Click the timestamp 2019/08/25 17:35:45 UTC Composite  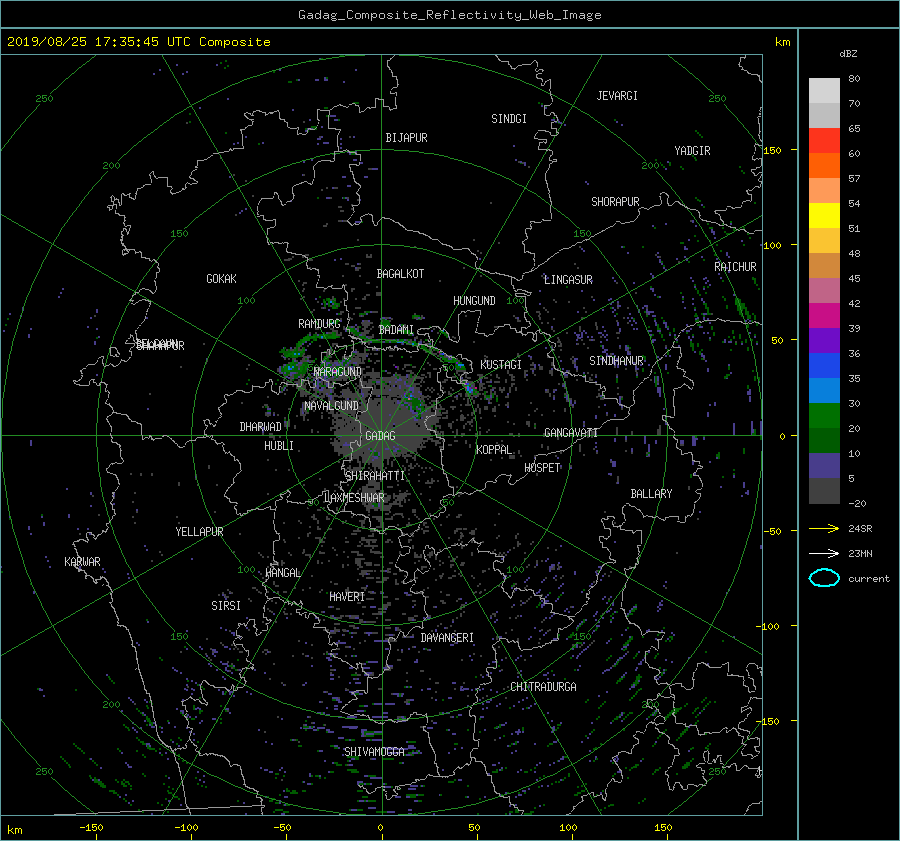pyautogui.click(x=139, y=42)
